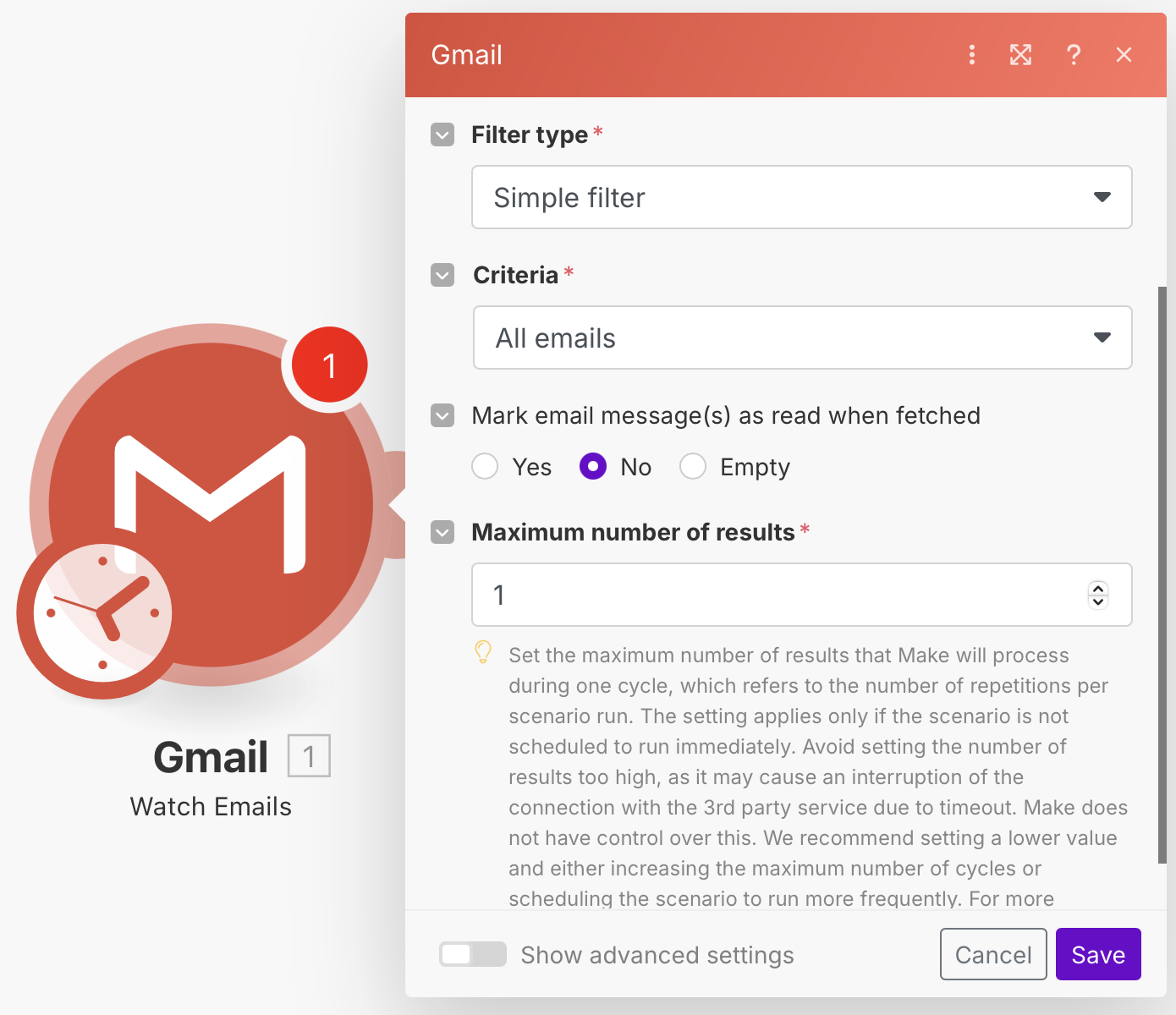Open the Simple filter dropdown
The width and height of the screenshot is (1176, 1015).
click(801, 197)
